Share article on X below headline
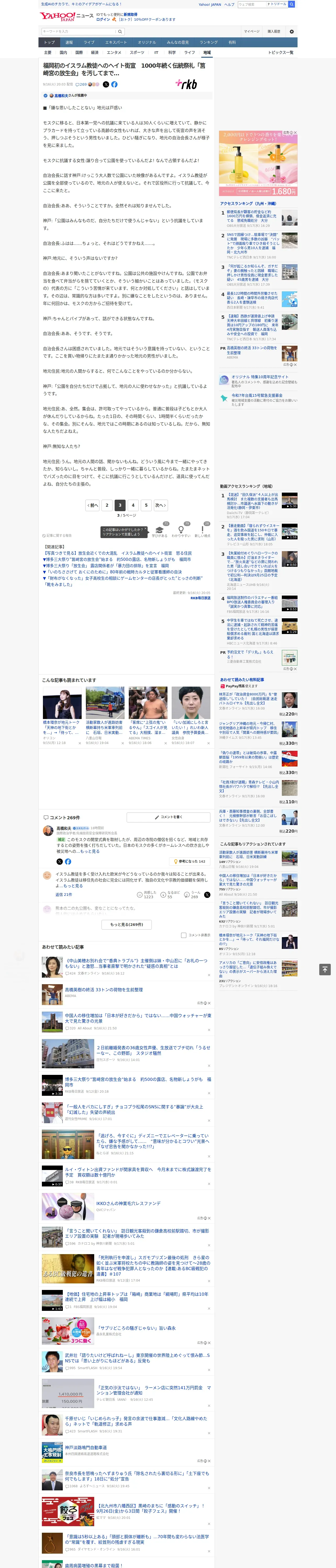 coord(106,85)
